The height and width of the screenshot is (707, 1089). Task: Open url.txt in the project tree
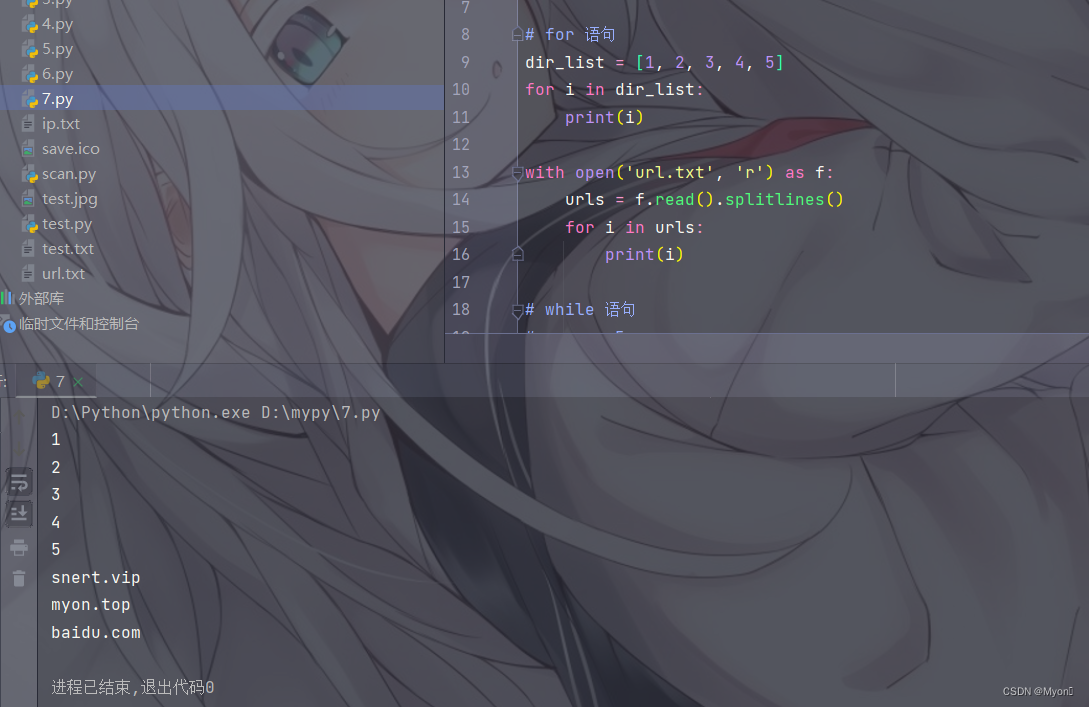point(63,274)
